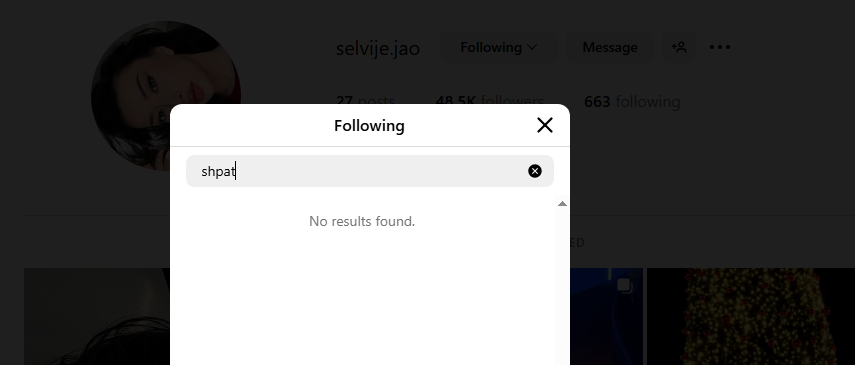
Task: Click the scroll-up arrow in the list
Action: coord(562,204)
